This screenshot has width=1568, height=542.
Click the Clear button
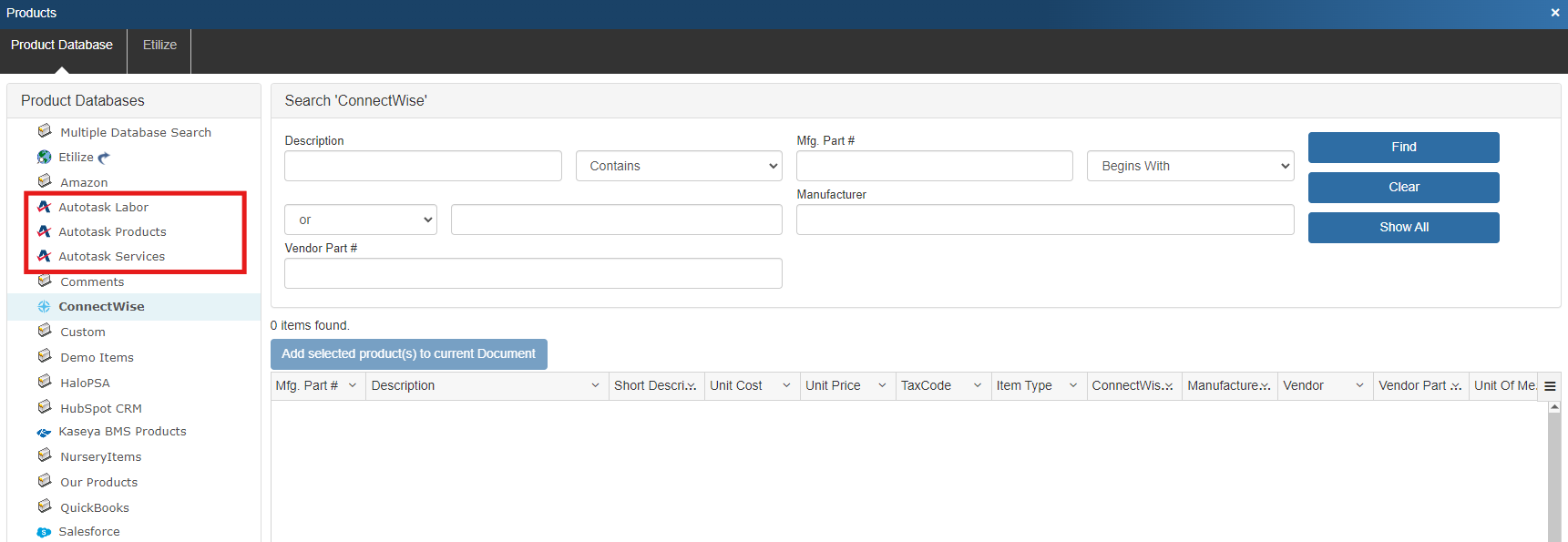1403,188
